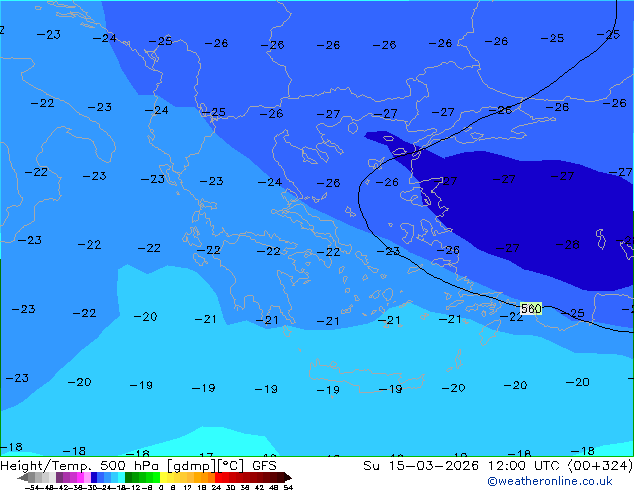Click the 48 tick label on legend
Image resolution: width=634 pixels, height=490 pixels.
274,487
